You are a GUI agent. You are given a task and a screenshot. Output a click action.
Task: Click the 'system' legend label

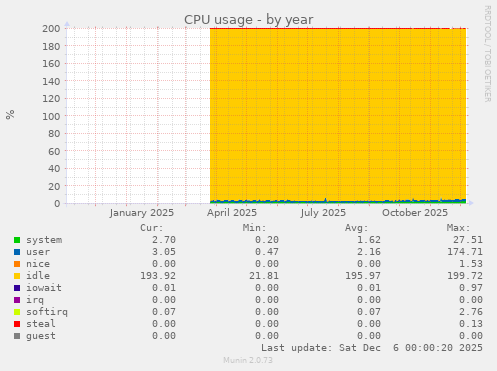point(44,240)
